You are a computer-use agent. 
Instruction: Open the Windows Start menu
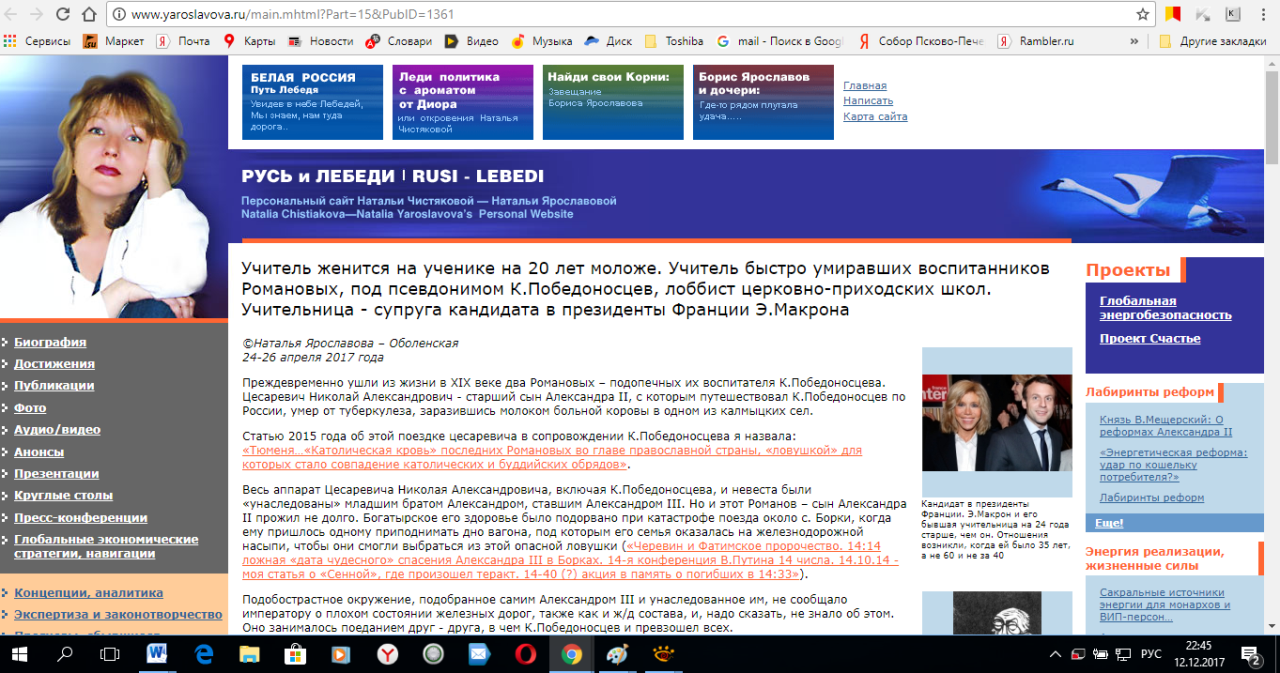pyautogui.click(x=20, y=653)
